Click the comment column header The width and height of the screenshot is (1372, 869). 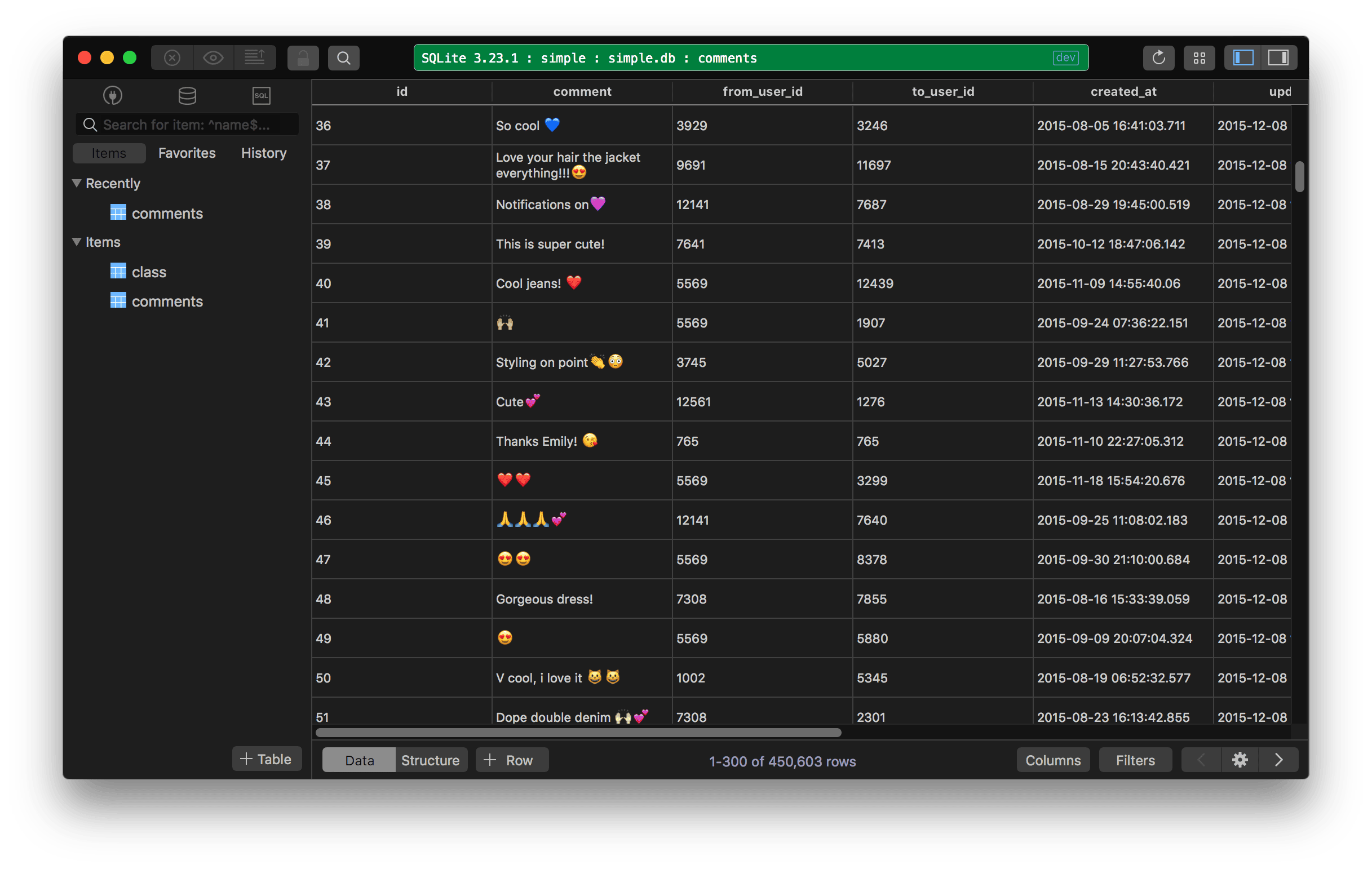(x=582, y=91)
